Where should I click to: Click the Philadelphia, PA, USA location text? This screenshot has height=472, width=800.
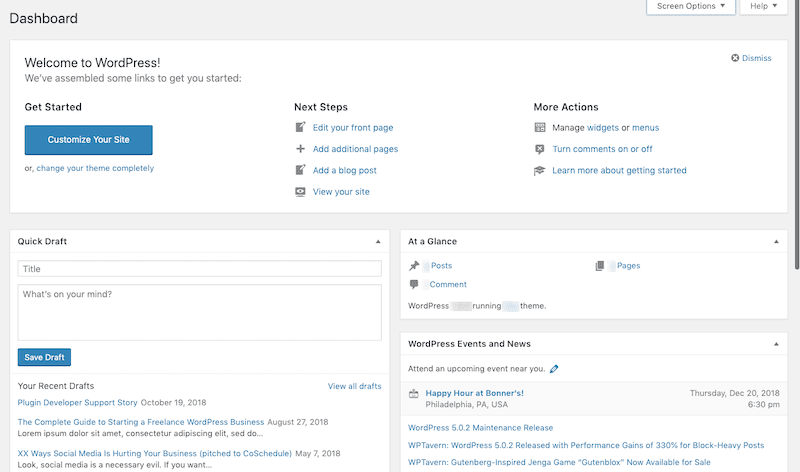(467, 405)
